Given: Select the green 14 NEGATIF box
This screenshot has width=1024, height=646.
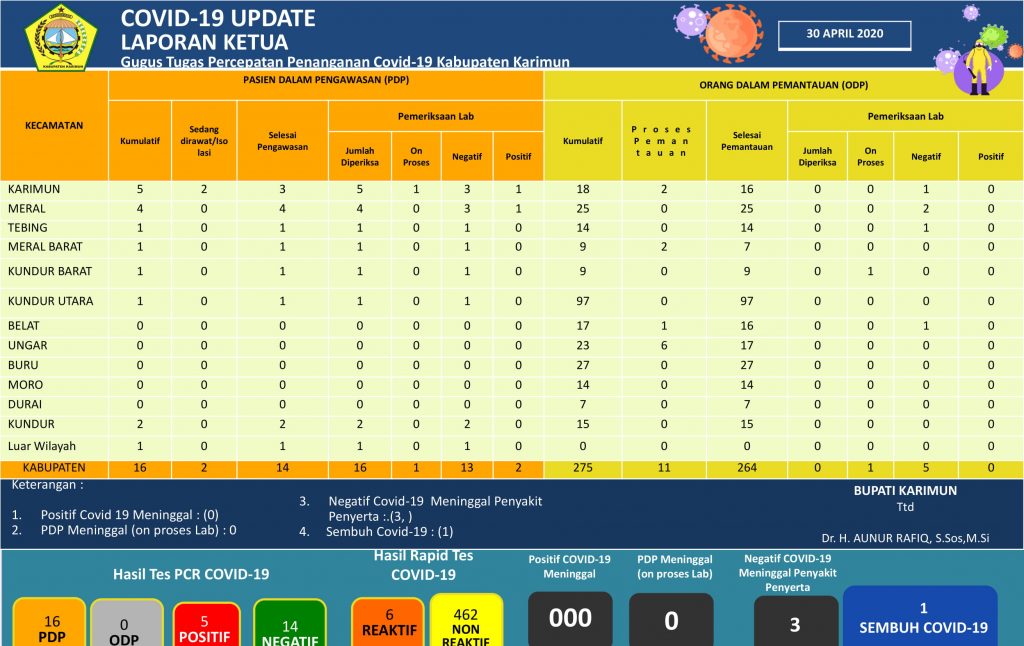Looking at the screenshot, I should click(289, 623).
